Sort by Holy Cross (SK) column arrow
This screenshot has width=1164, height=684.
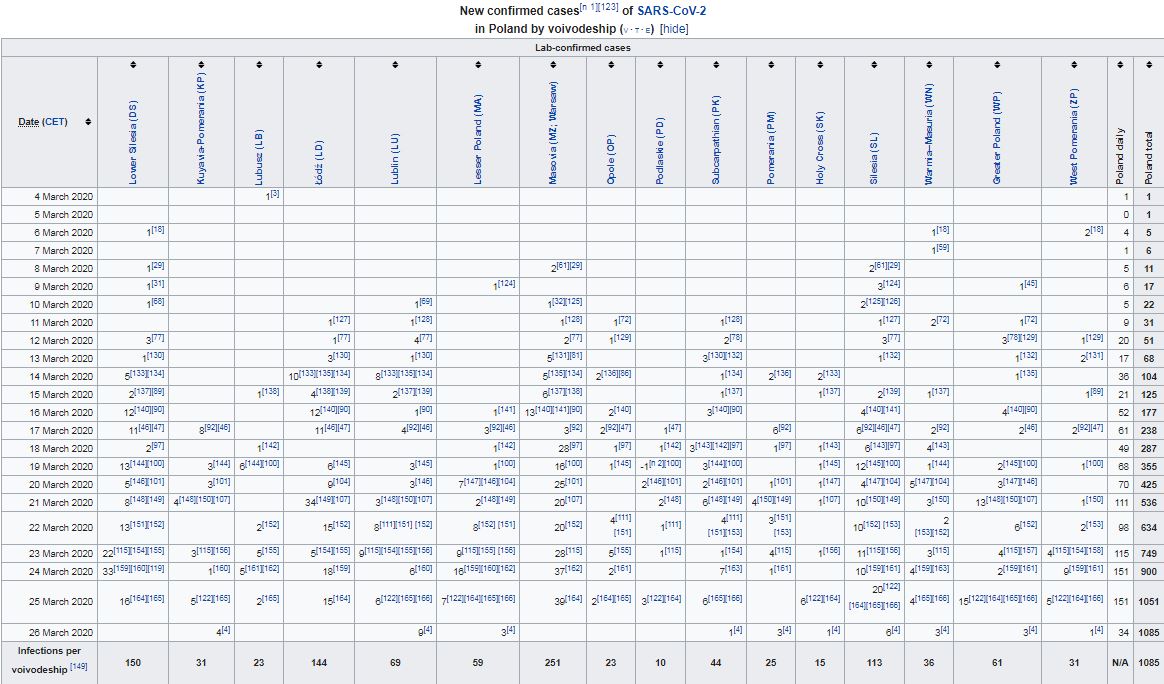click(x=820, y=65)
